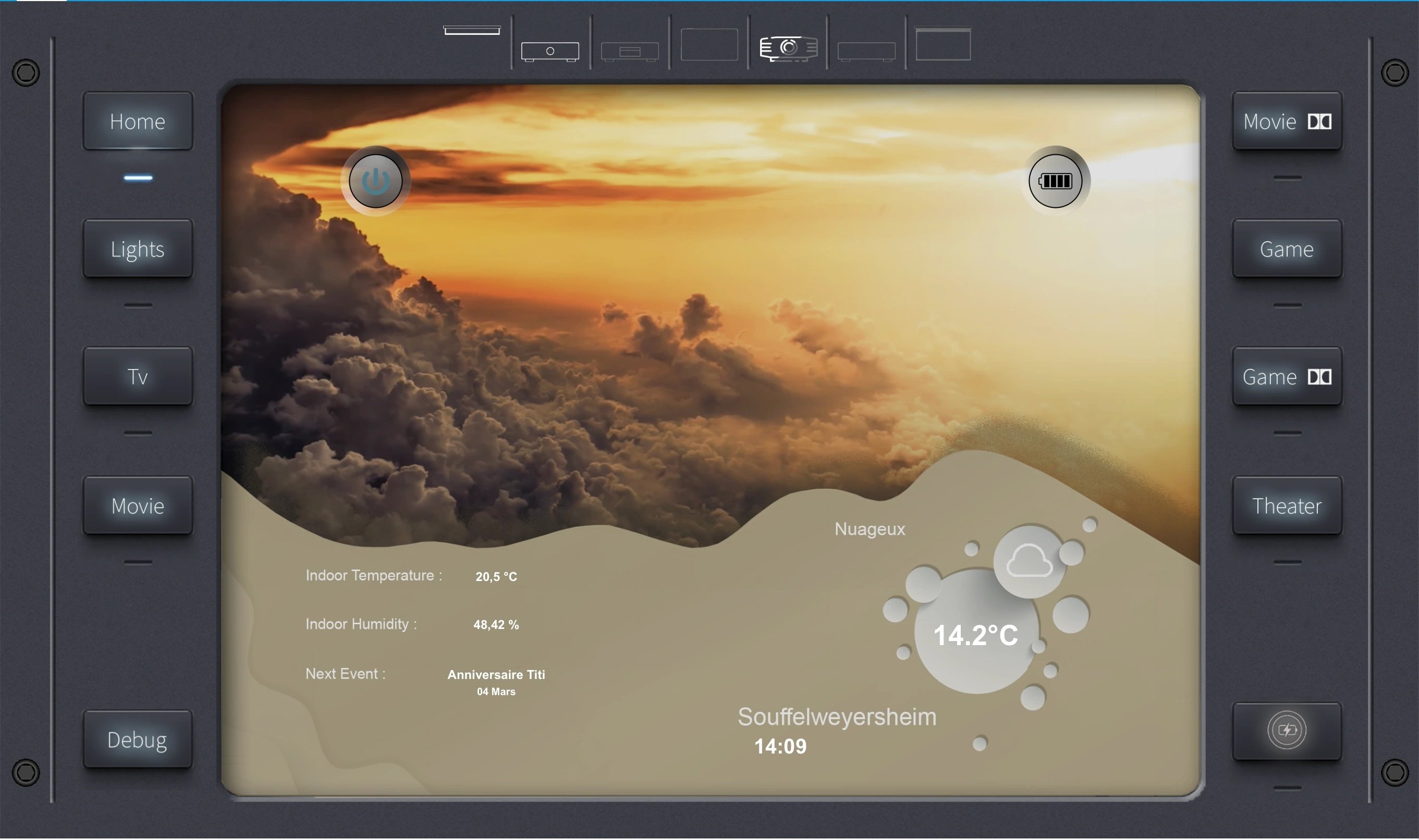Click the blank television panel icon
Viewport: 1419px width, 840px height.
709,44
